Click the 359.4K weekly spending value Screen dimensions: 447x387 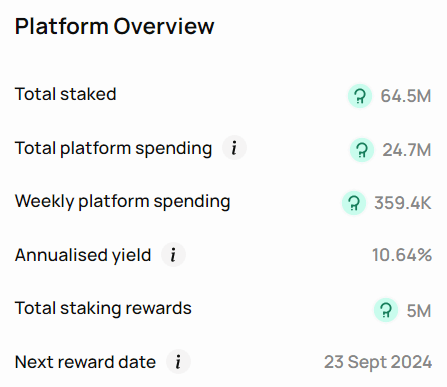click(403, 203)
